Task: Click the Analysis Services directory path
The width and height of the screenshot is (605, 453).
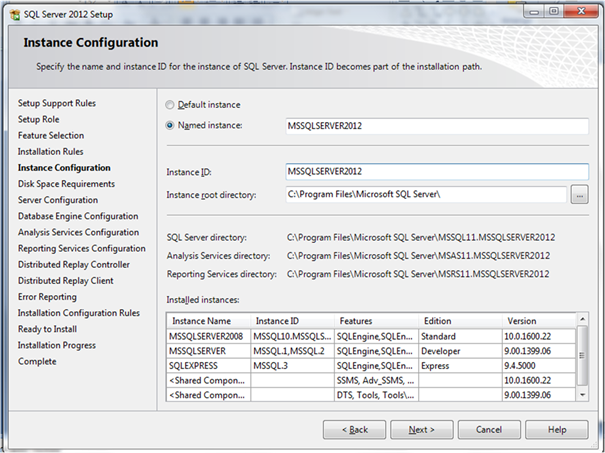Action: [418, 255]
